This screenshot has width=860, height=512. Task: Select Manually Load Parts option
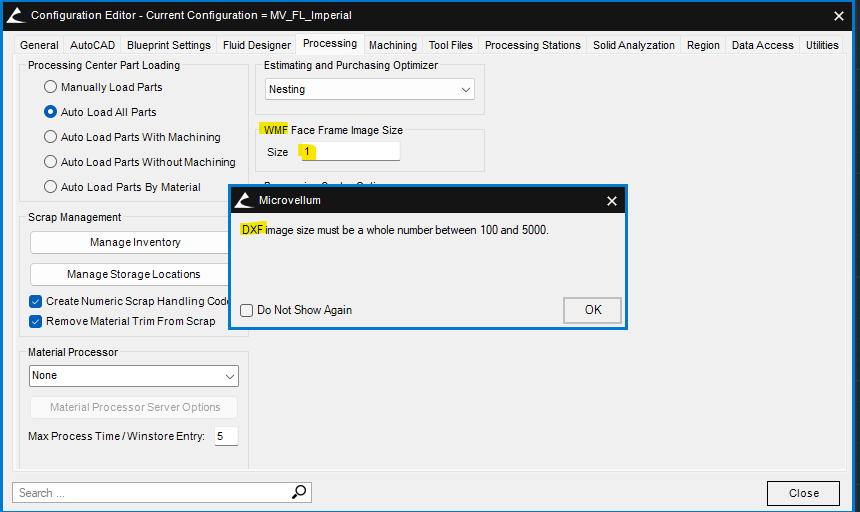point(50,87)
